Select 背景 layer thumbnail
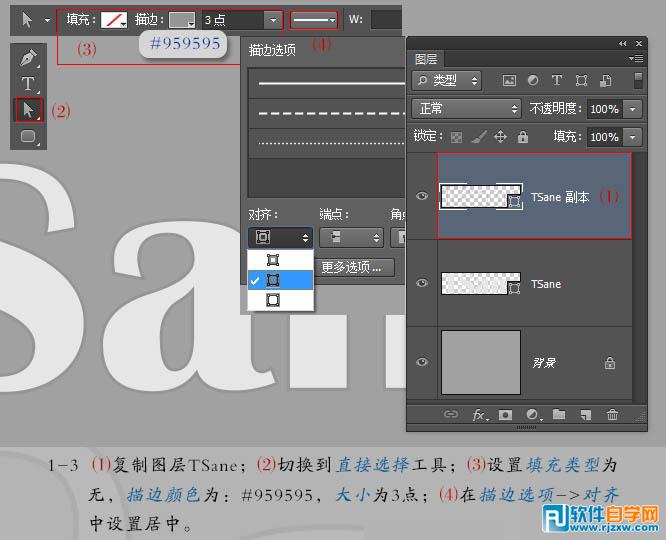 (481, 362)
